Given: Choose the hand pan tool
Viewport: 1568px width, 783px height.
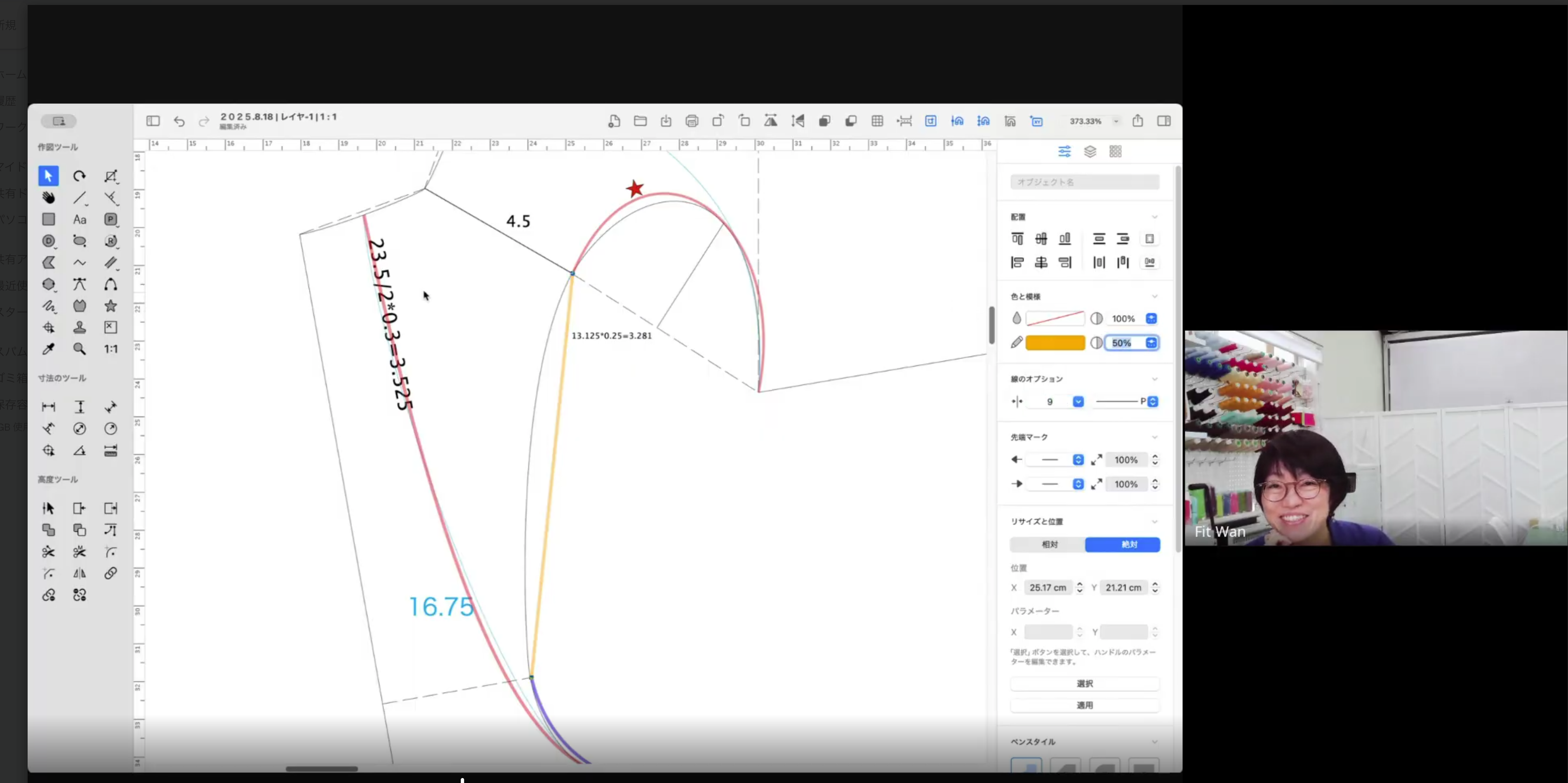Looking at the screenshot, I should (x=48, y=197).
